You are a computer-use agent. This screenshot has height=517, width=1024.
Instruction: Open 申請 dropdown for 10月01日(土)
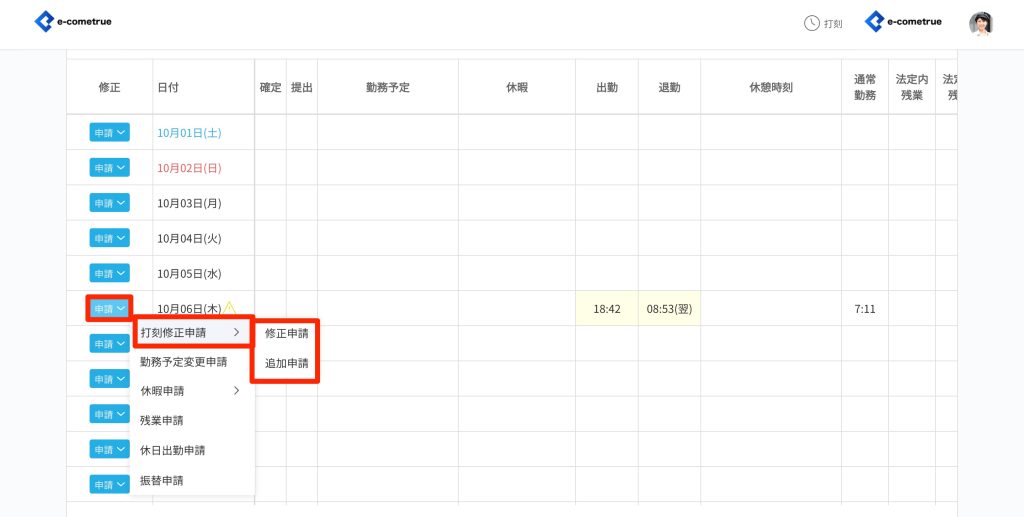pos(110,133)
